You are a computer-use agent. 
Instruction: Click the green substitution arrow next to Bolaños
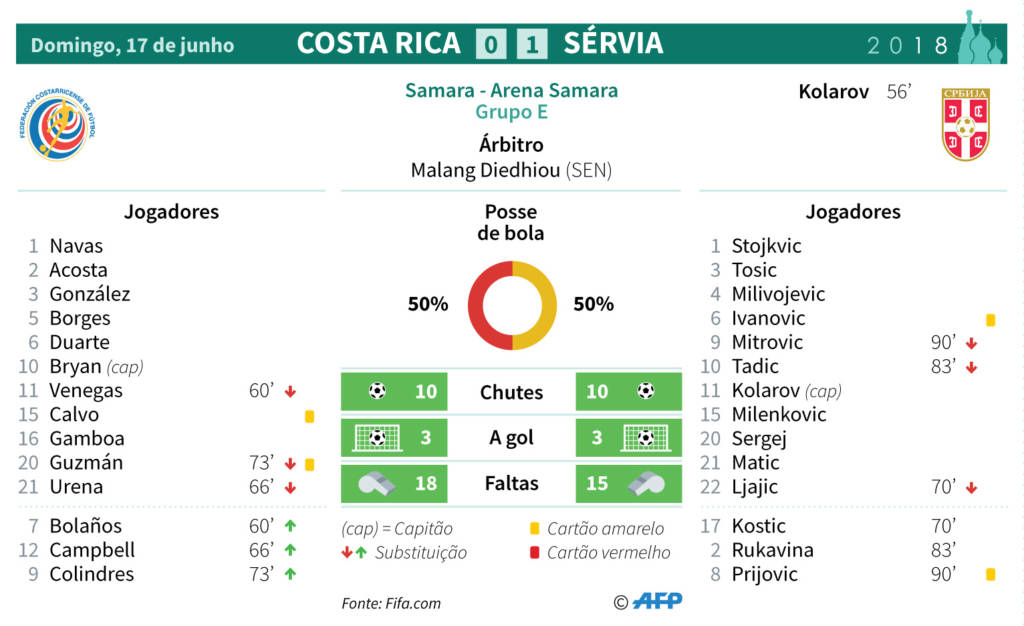[x=291, y=525]
